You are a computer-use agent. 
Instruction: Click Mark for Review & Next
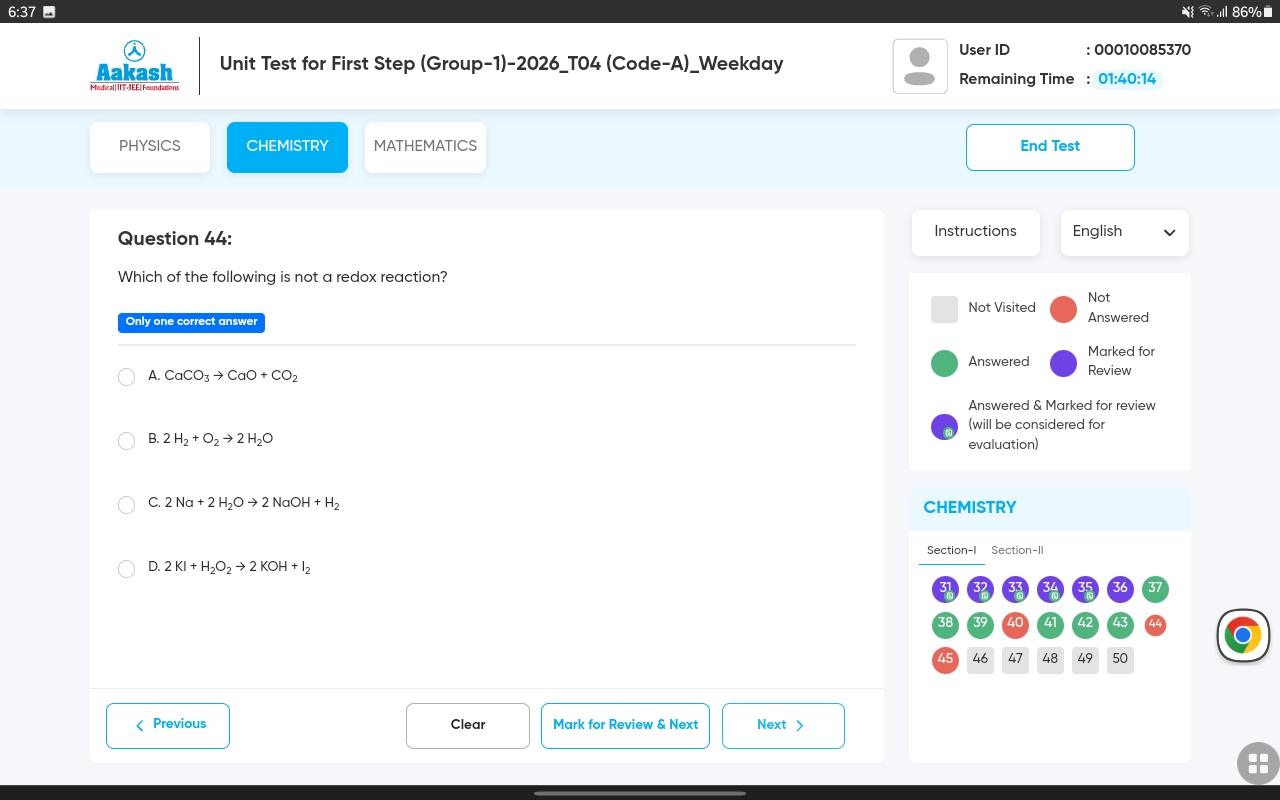coord(625,726)
